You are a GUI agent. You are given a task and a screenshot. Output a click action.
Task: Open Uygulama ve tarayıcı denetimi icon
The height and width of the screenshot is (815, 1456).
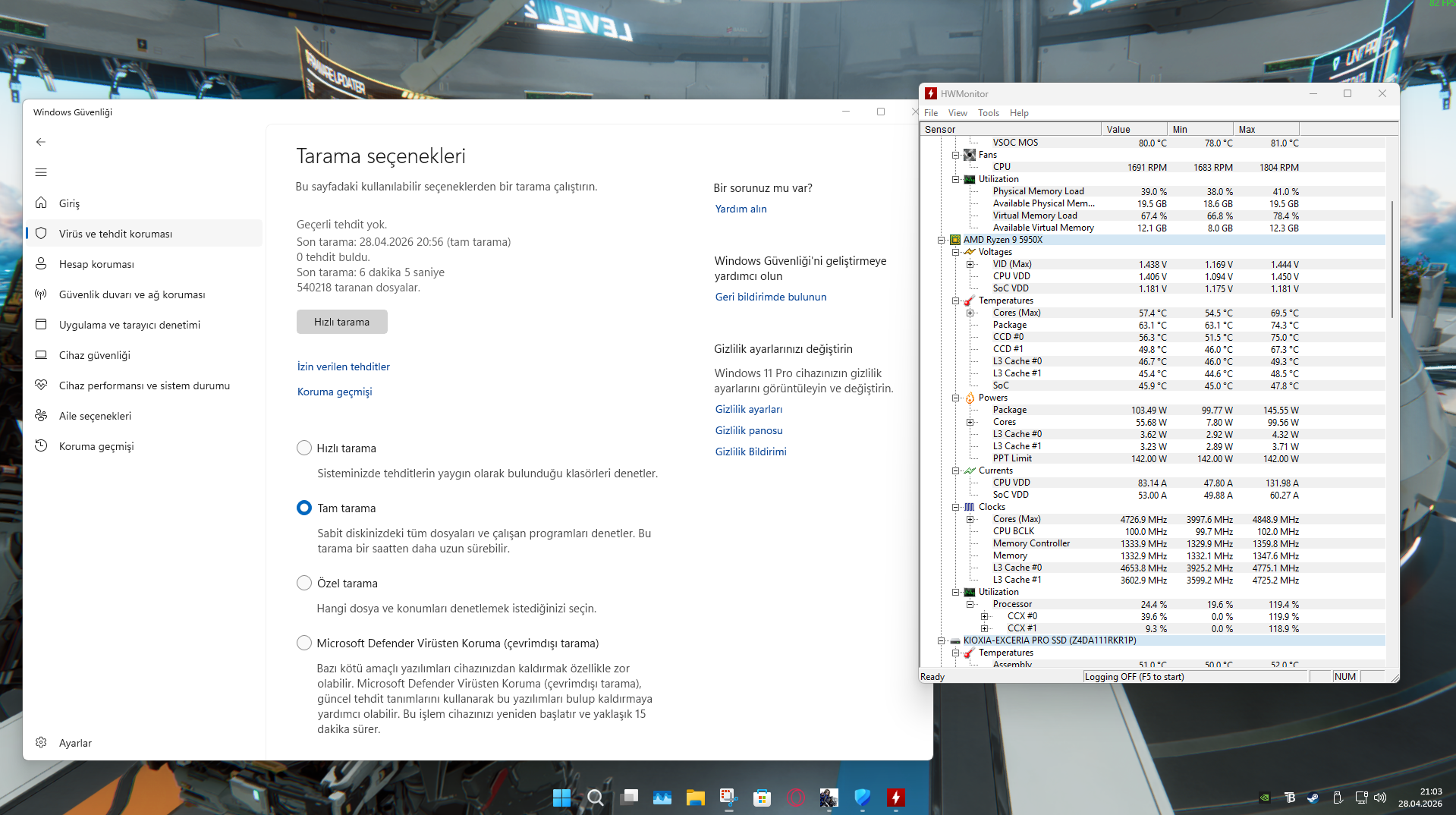pyautogui.click(x=41, y=324)
